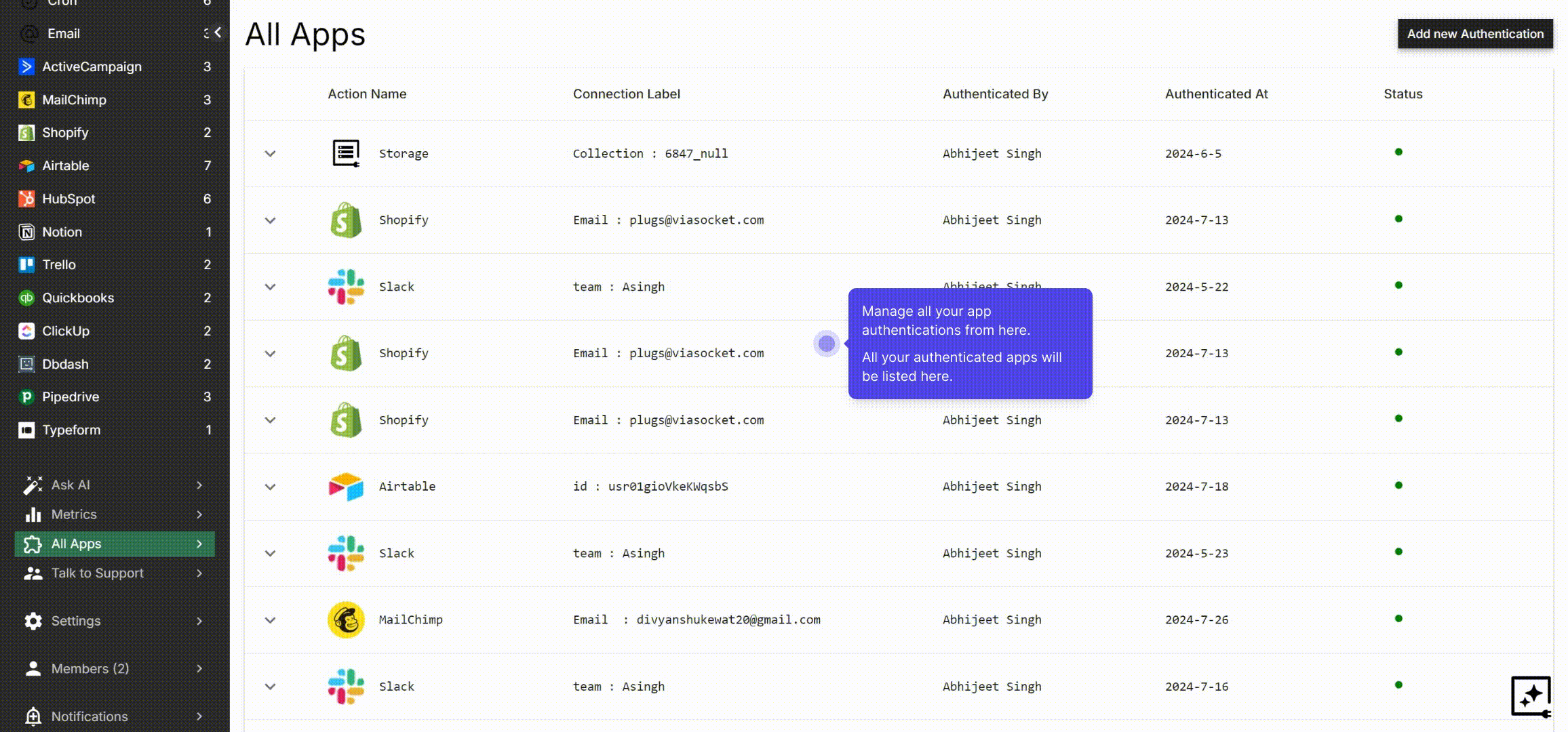Screen dimensions: 1568x732
Task: Open ActiveCampaign in the sidebar
Action: (x=114, y=66)
